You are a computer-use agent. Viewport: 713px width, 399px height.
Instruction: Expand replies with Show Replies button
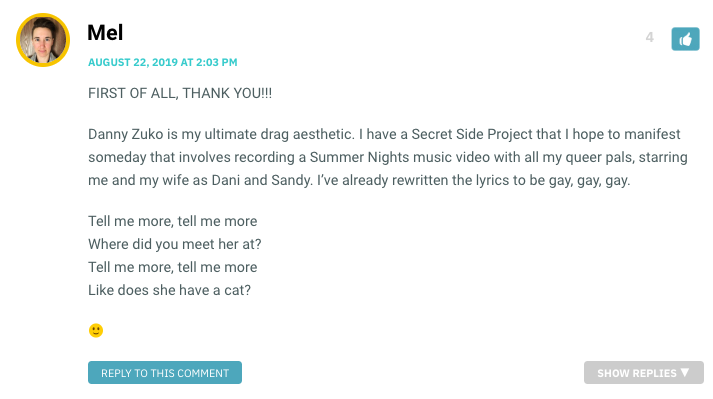[643, 373]
